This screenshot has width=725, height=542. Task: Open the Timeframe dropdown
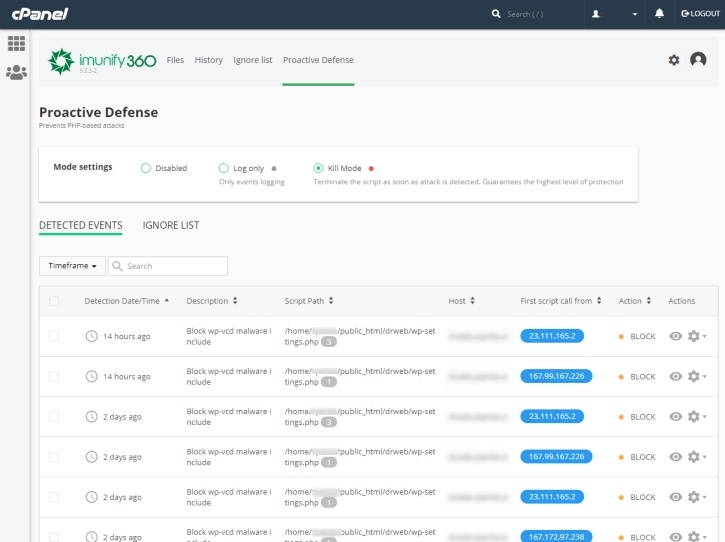(x=72, y=266)
